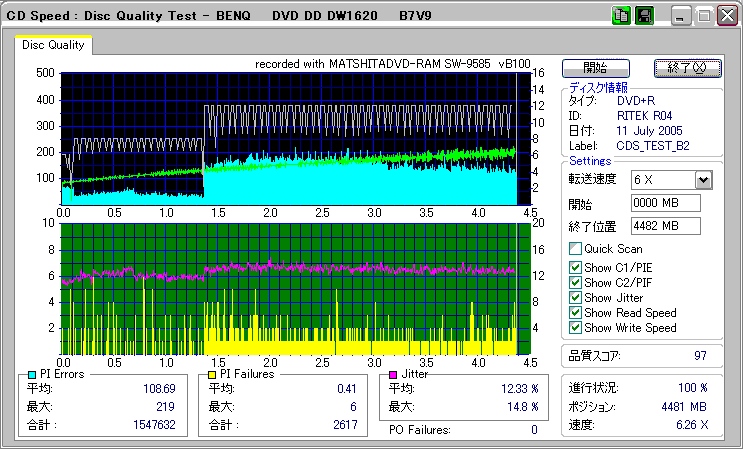Toggle the Show C2/PIF checkbox
Screen dimensions: 743x449
pyautogui.click(x=575, y=282)
